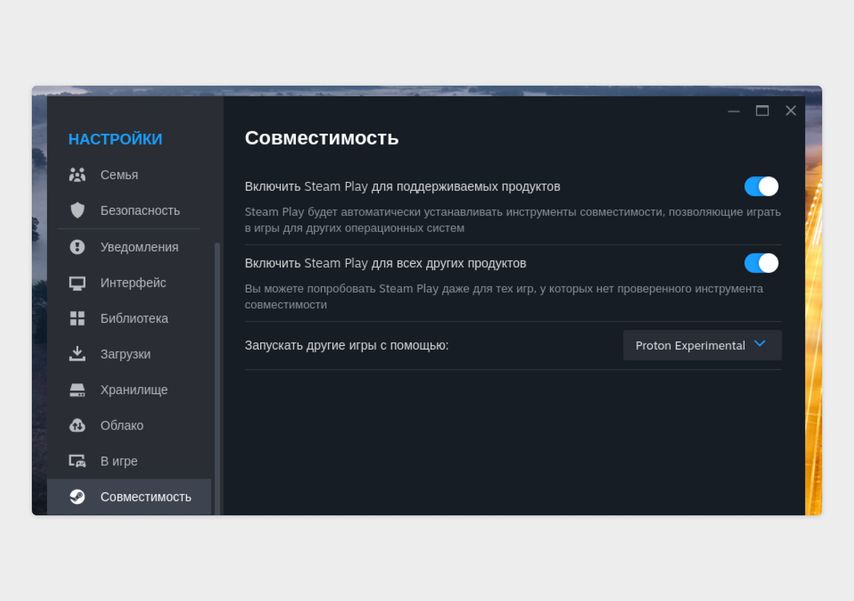
Task: Minimize the settings window
Action: click(734, 111)
